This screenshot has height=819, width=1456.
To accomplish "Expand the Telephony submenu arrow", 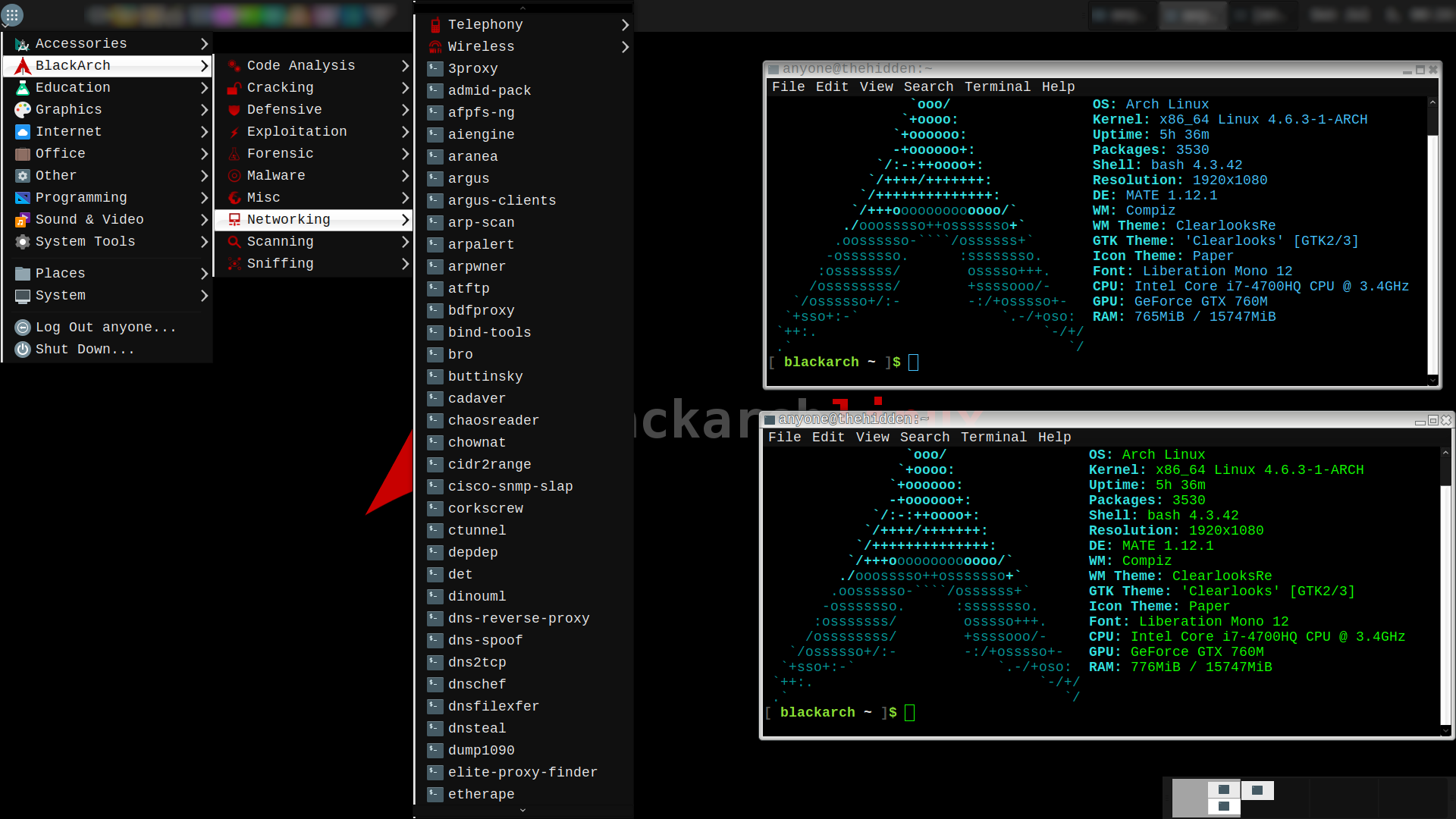I will pos(625,25).
